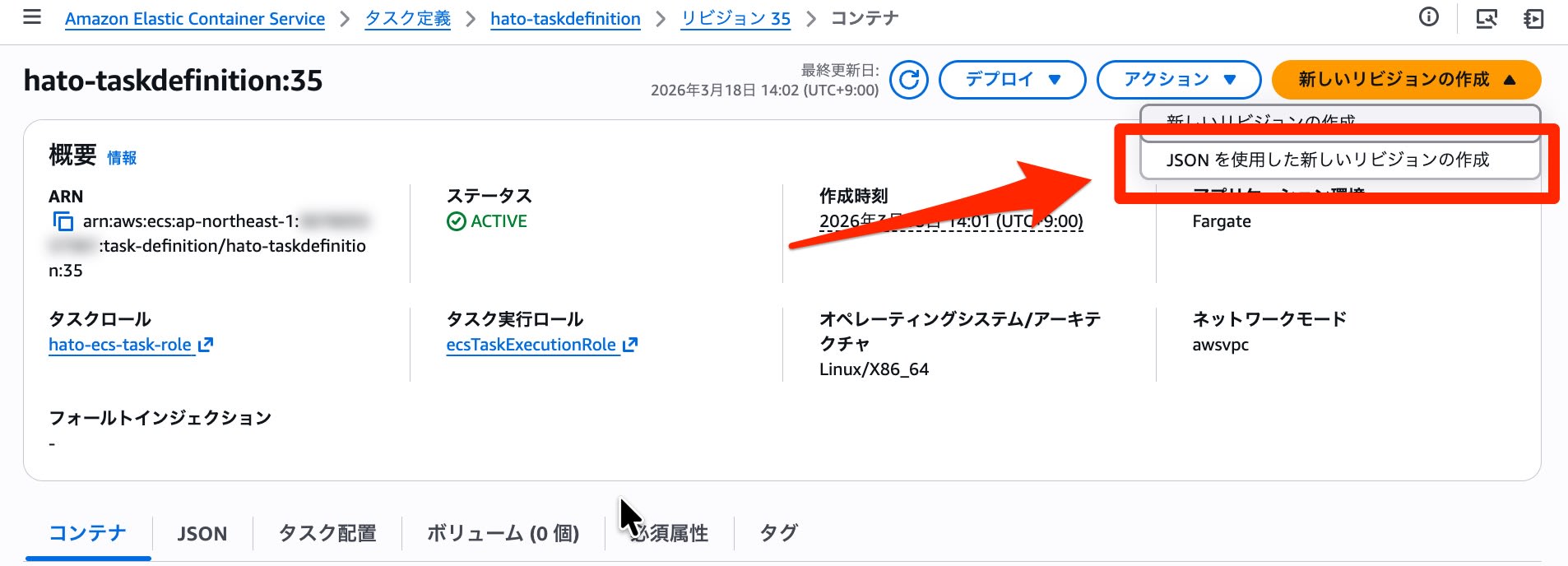This screenshot has height=566, width=1568.
Task: Collapse the 新しいリビジョンの作成 dropdown button
Action: coord(1405,80)
